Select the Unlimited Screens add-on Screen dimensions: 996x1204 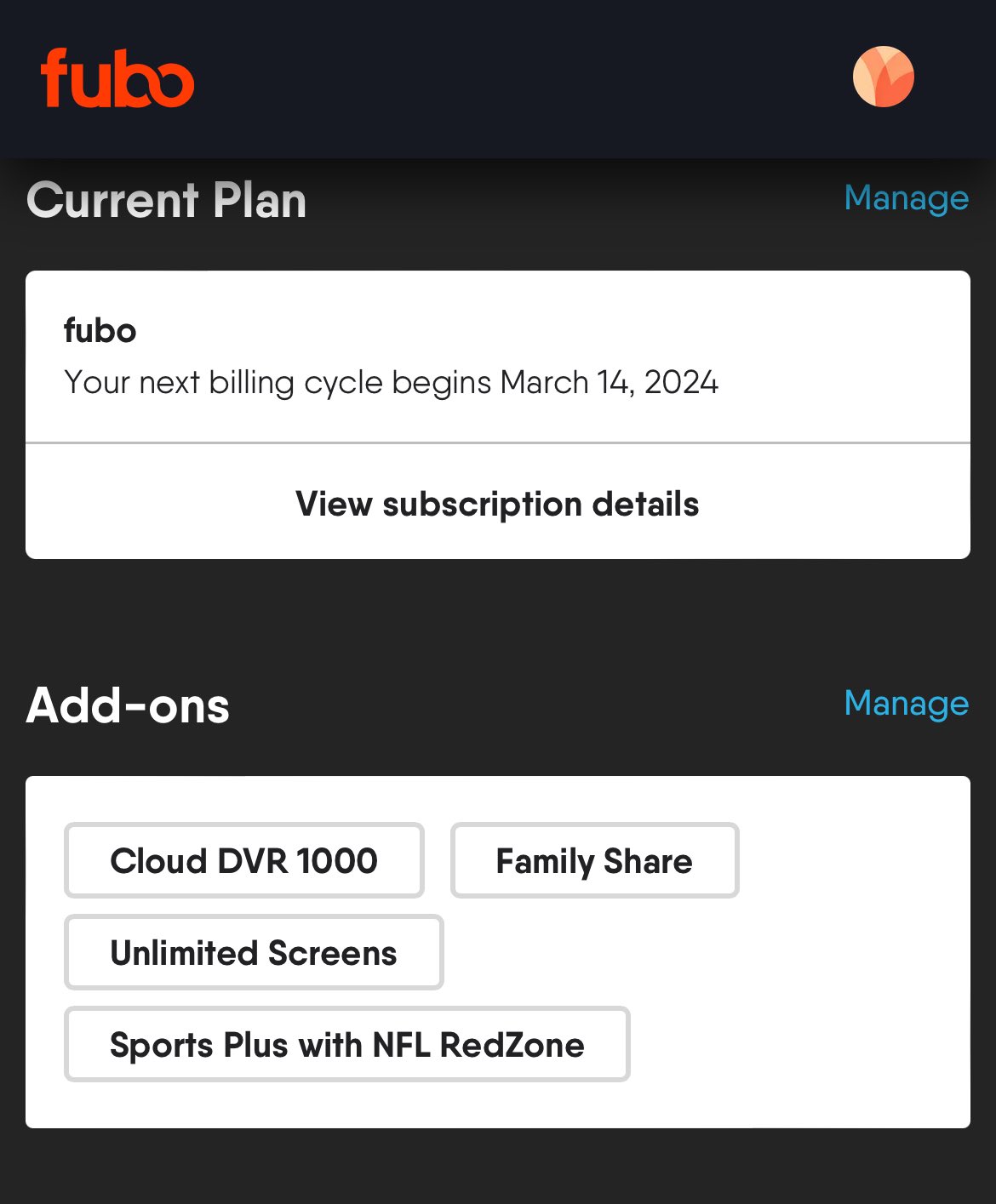(254, 952)
